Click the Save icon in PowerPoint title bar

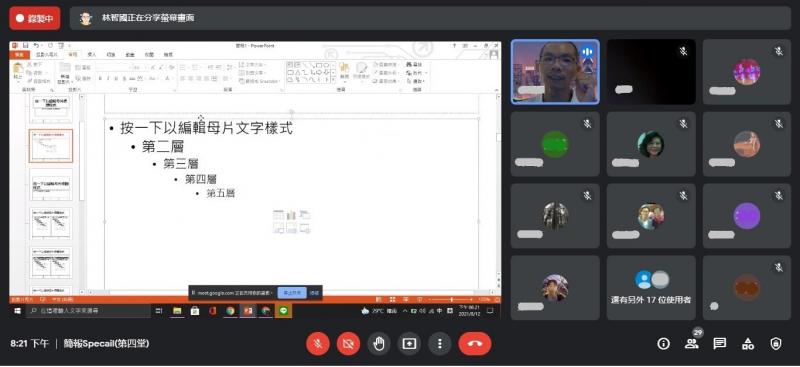coord(25,45)
